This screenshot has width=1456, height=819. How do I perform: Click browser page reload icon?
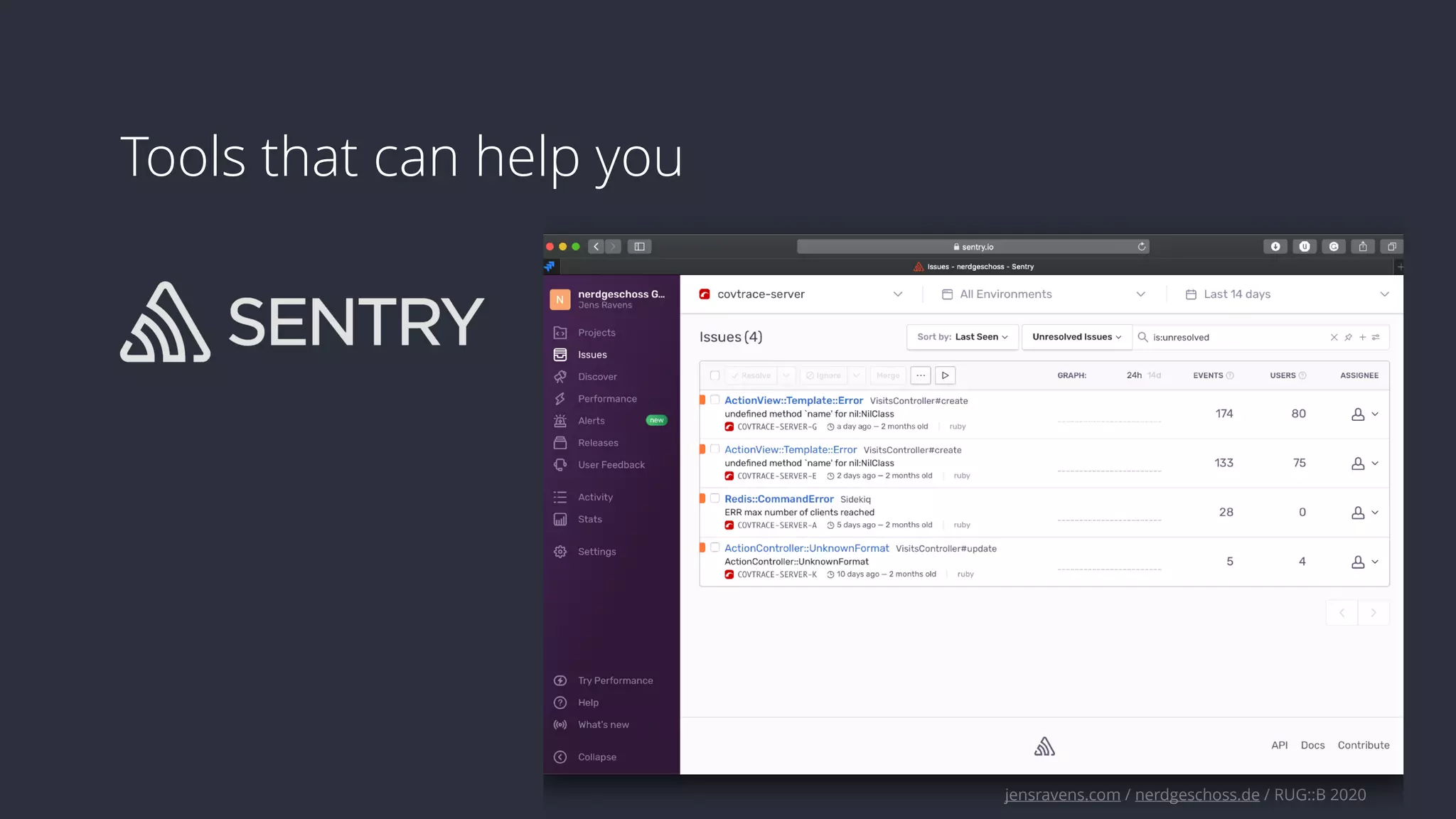(x=1142, y=247)
